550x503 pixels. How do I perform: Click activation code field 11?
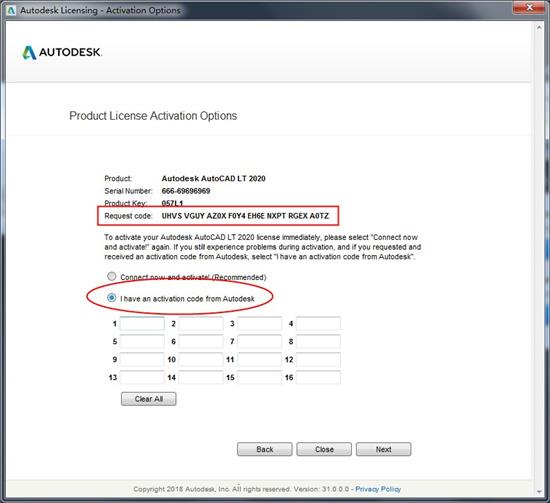pos(259,360)
